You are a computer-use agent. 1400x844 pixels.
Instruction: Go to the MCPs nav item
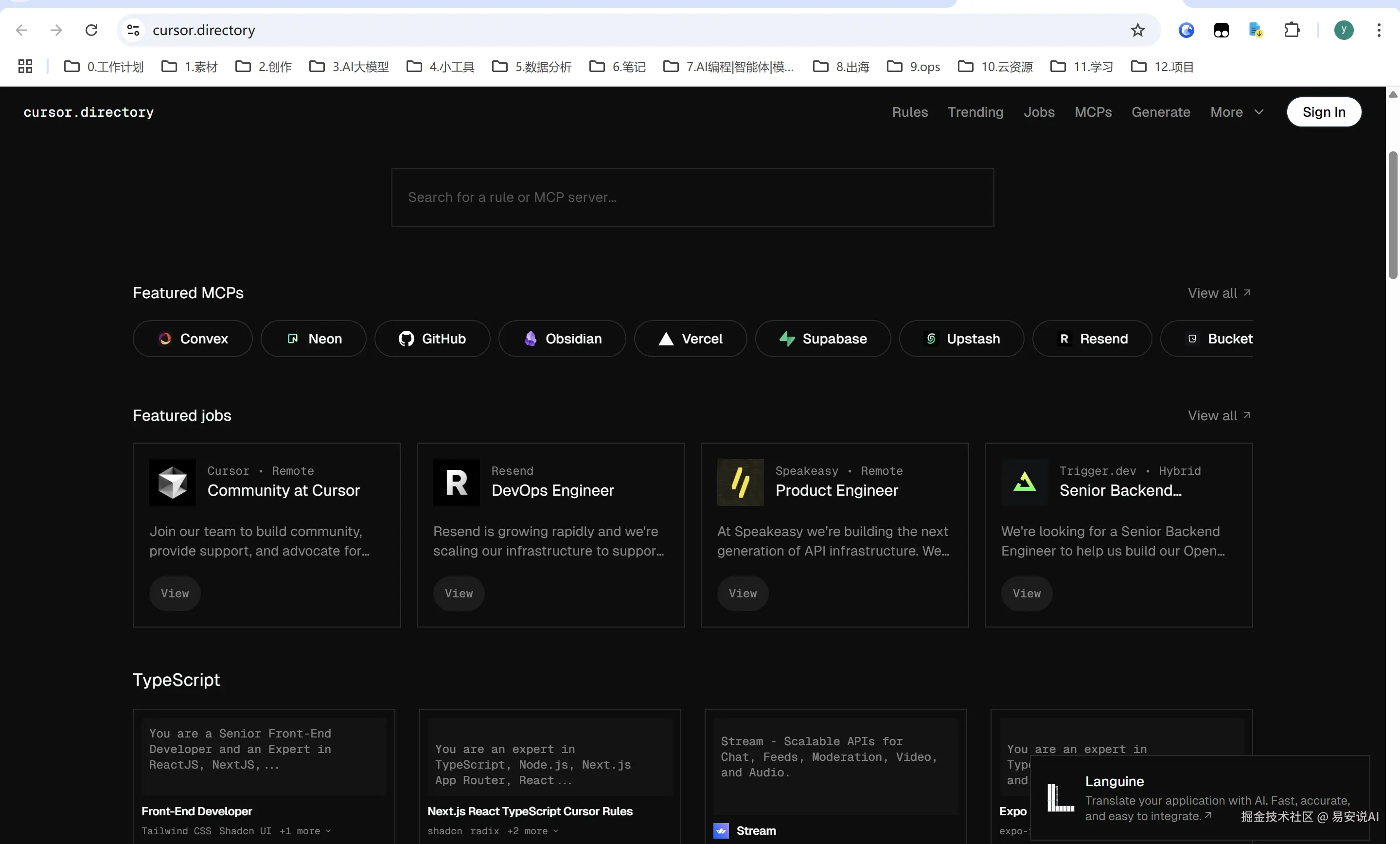click(x=1093, y=112)
